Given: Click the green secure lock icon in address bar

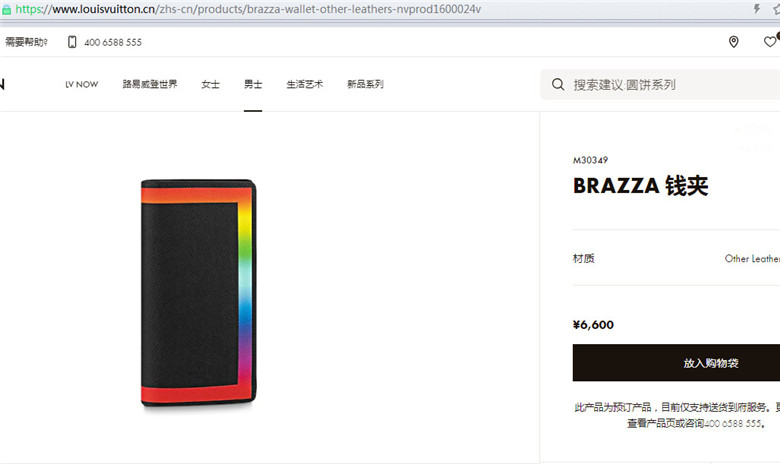Looking at the screenshot, I should (x=6, y=9).
